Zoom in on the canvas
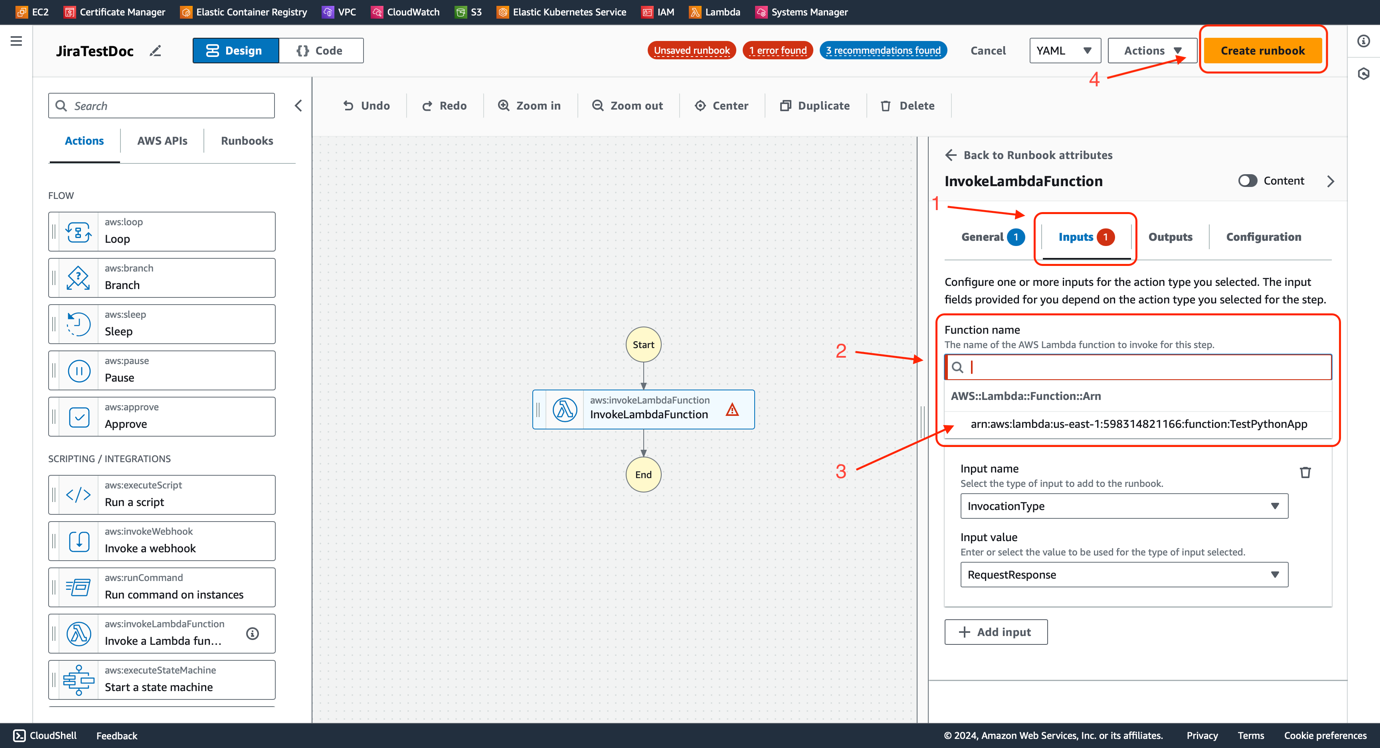Image resolution: width=1380 pixels, height=748 pixels. tap(529, 106)
